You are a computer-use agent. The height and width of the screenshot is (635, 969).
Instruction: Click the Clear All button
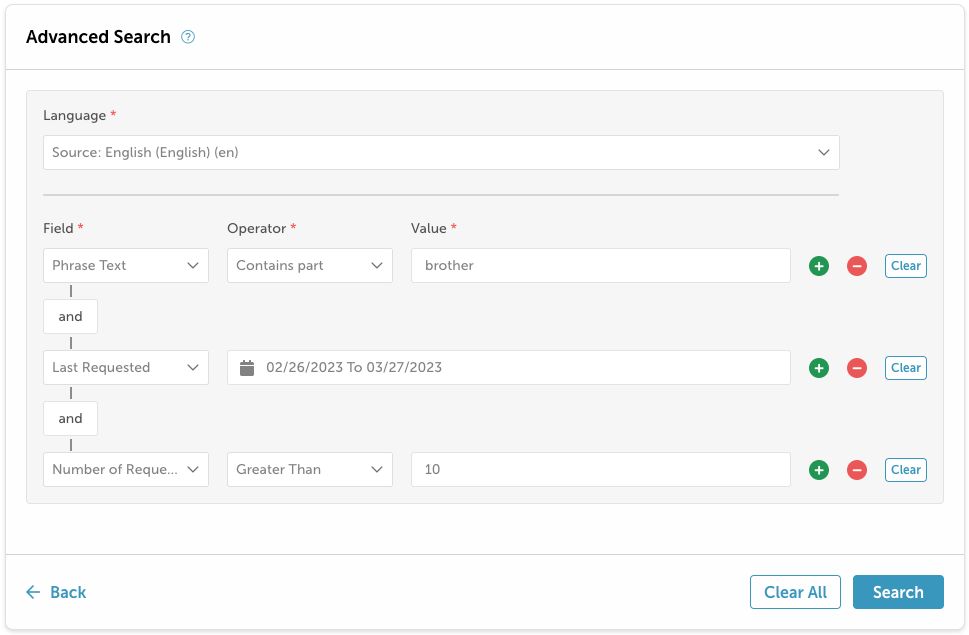795,592
